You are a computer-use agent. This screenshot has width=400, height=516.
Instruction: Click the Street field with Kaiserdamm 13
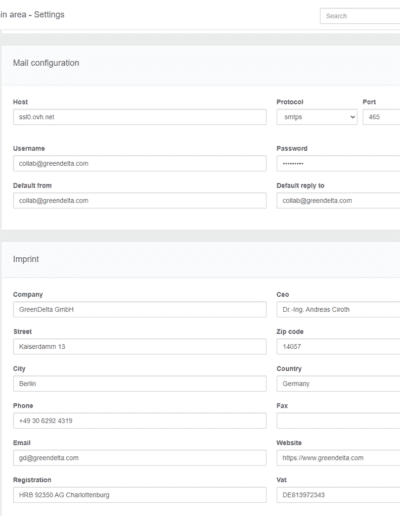pyautogui.click(x=140, y=347)
